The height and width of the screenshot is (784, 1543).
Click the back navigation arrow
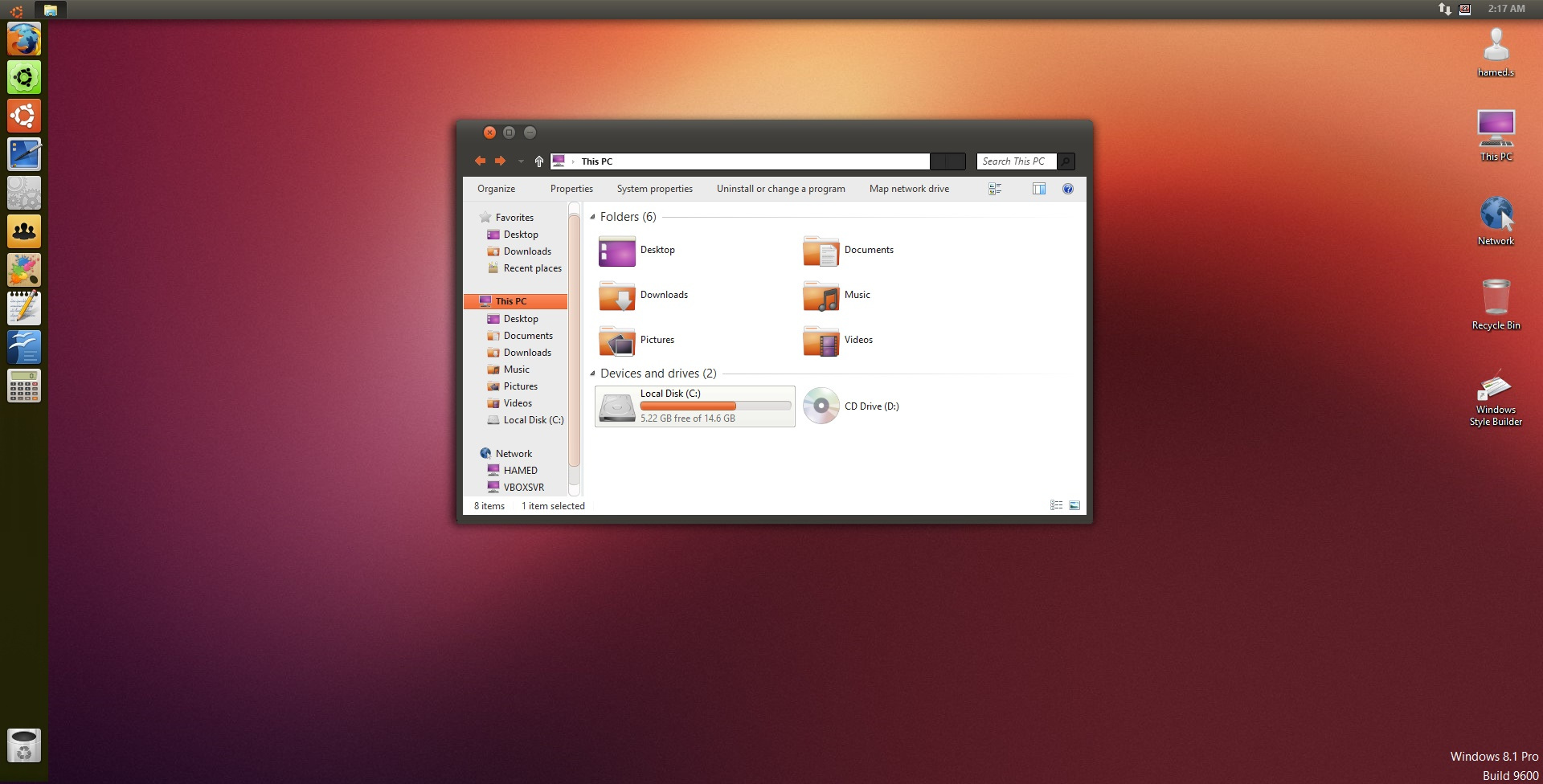480,161
